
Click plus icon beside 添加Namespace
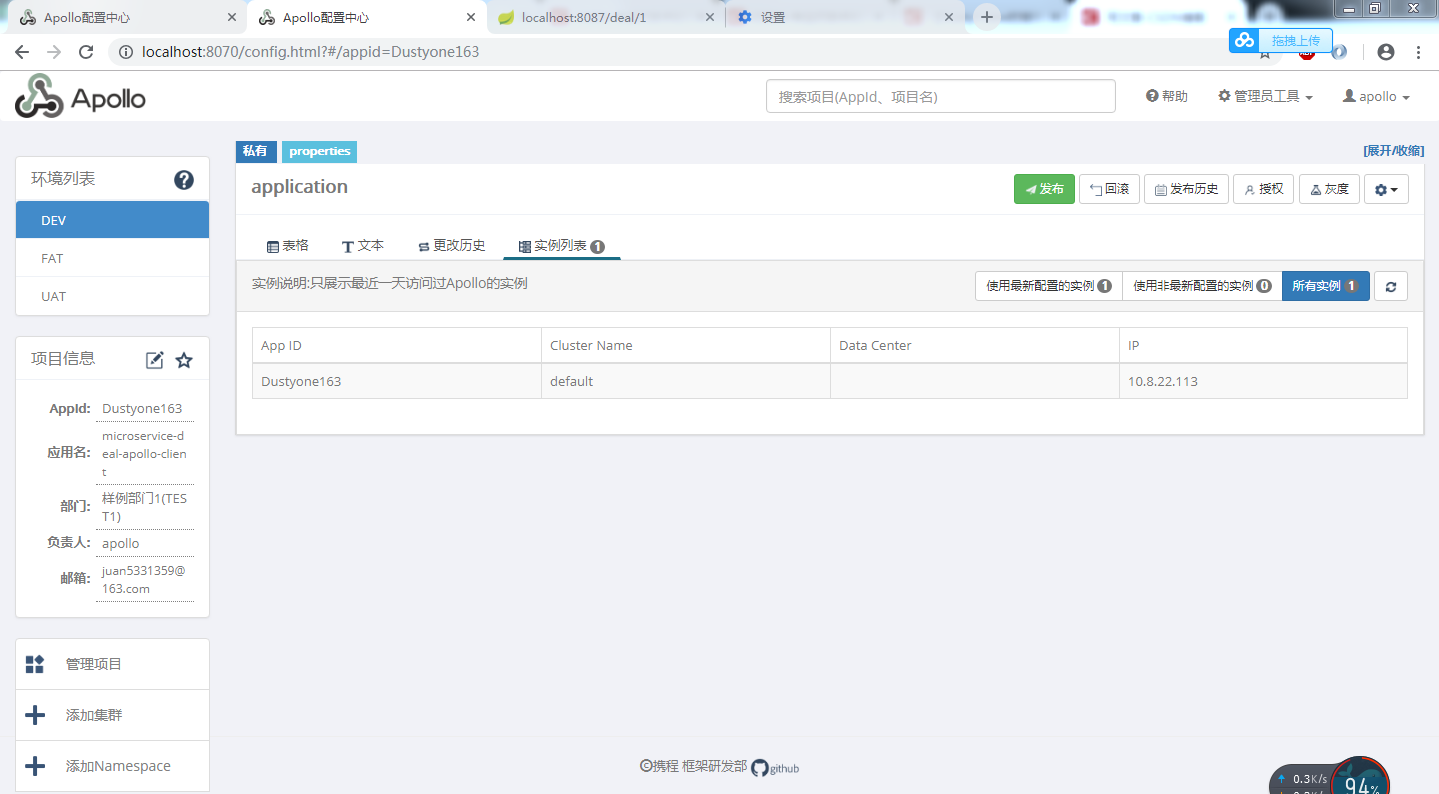35,766
